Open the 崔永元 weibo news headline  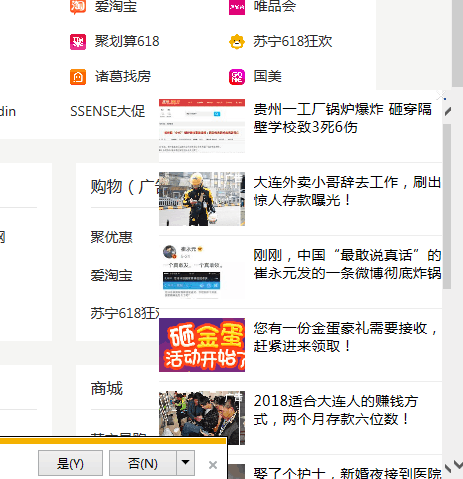(x=347, y=264)
